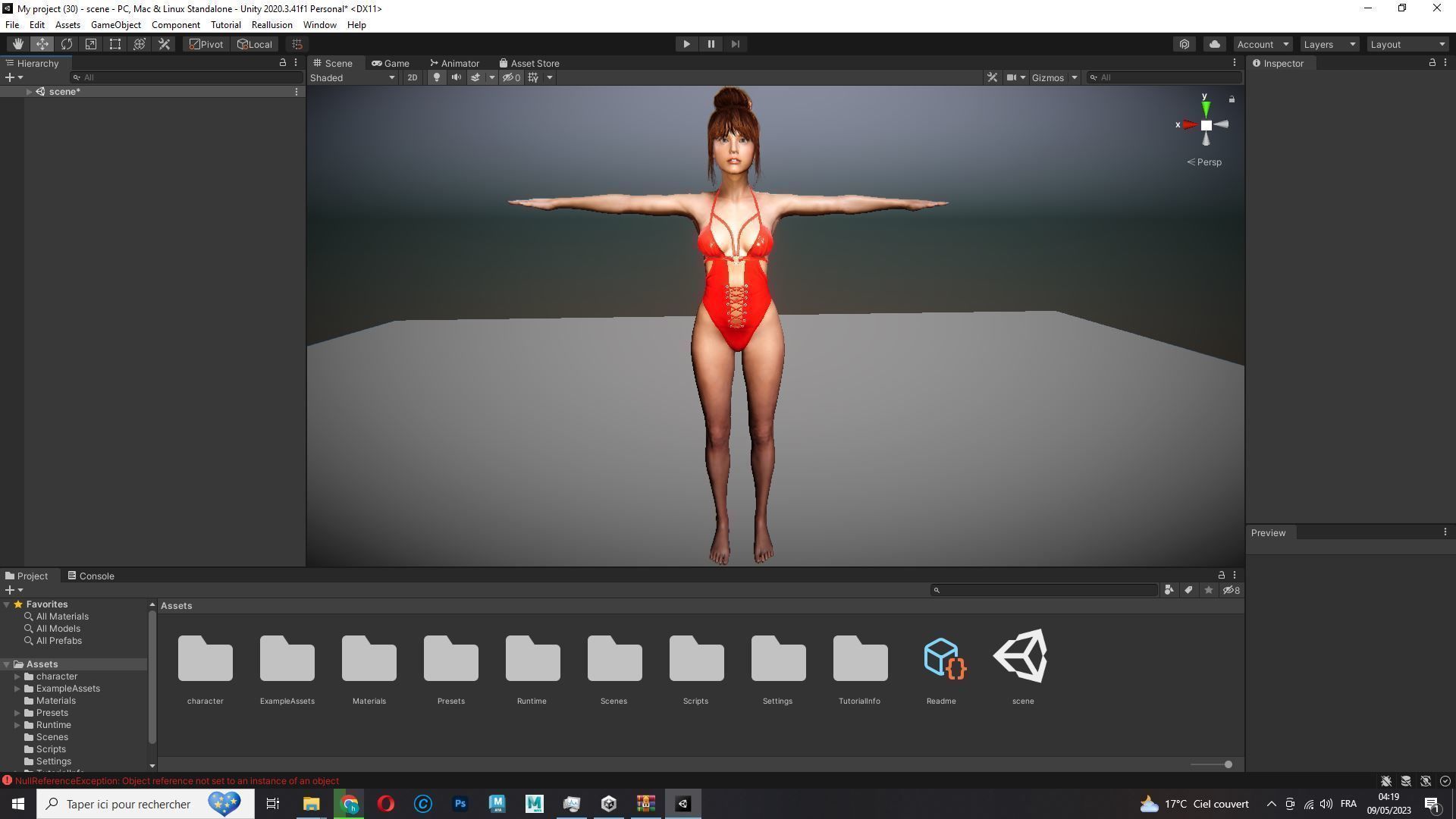Click the Pause button
1456x819 pixels.
pos(711,44)
